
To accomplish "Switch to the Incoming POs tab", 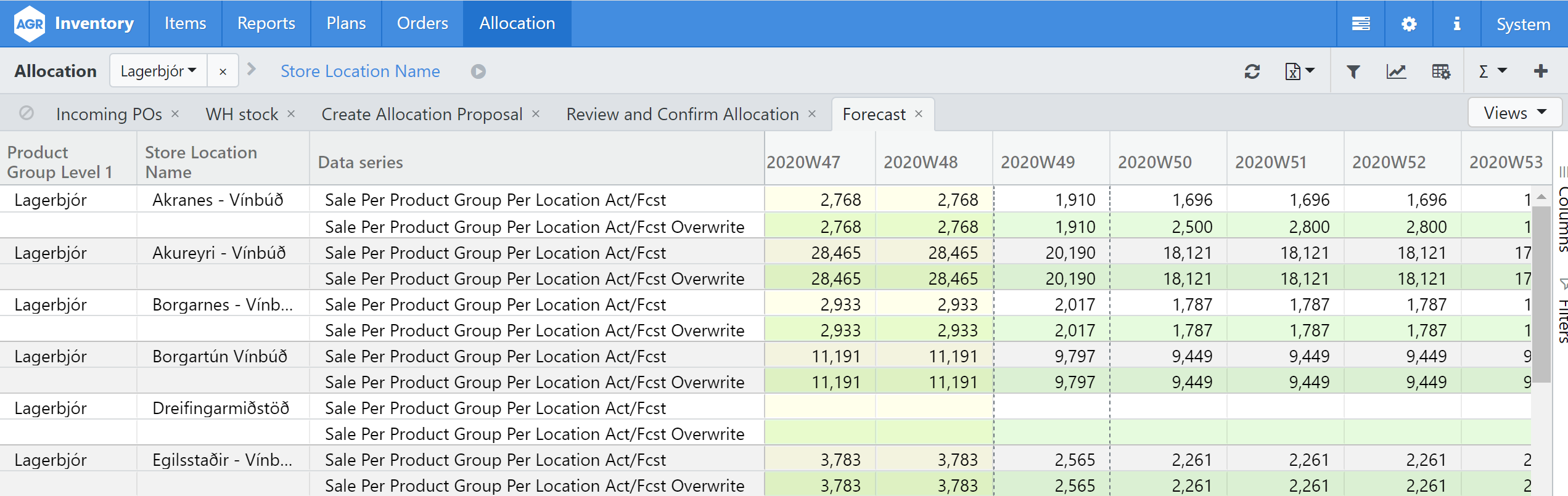I will pos(109,115).
